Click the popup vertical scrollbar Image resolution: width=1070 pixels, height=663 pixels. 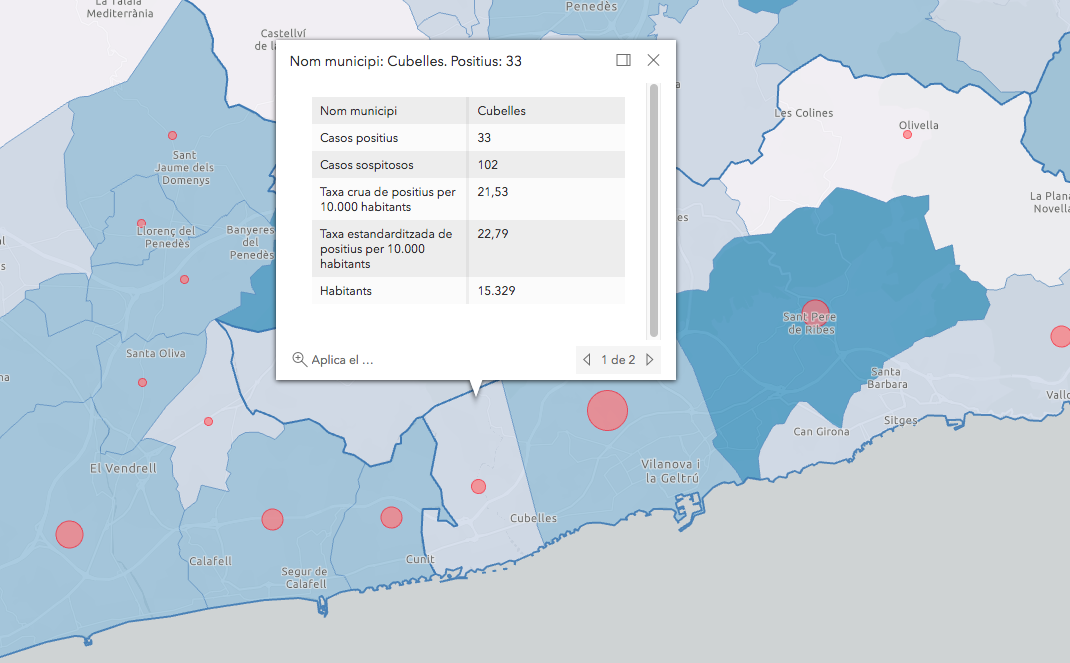tap(654, 210)
